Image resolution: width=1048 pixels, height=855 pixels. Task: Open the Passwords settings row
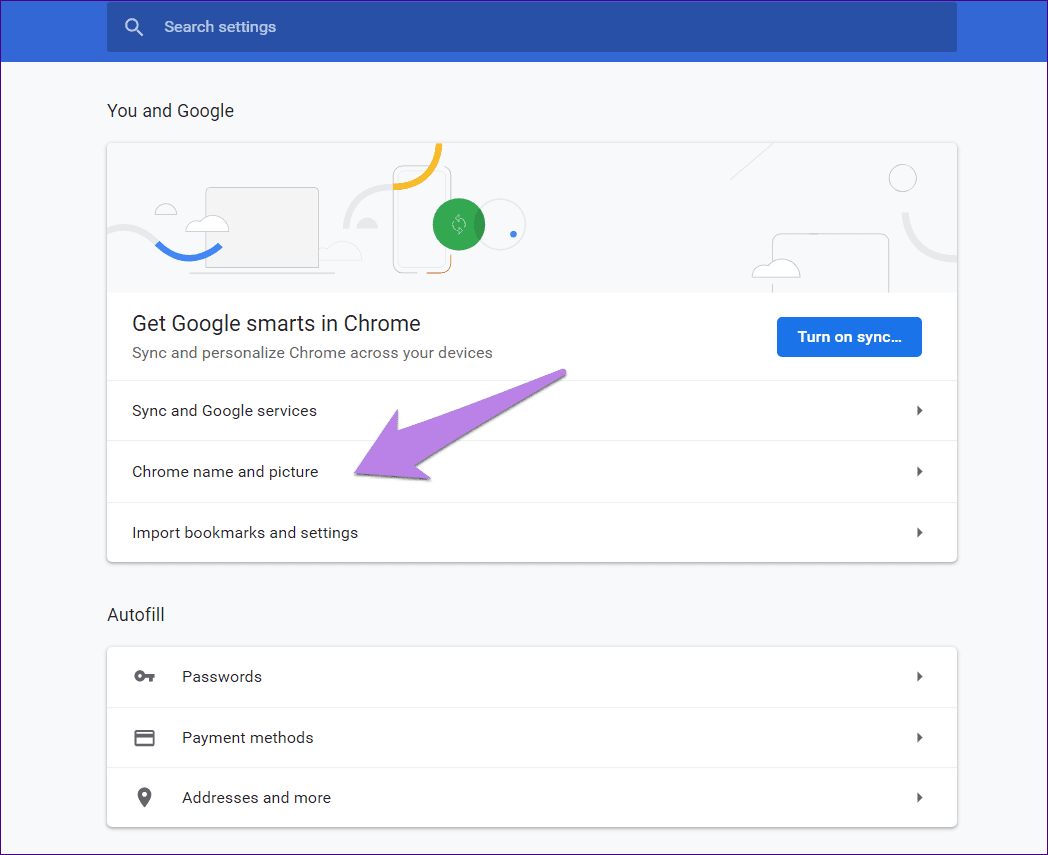pos(531,677)
